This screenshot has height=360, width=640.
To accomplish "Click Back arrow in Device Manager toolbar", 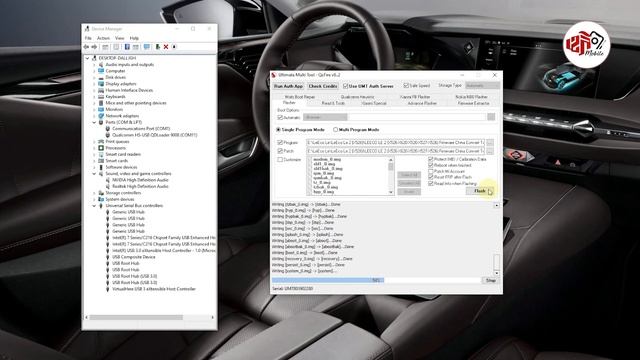I will [x=86, y=47].
